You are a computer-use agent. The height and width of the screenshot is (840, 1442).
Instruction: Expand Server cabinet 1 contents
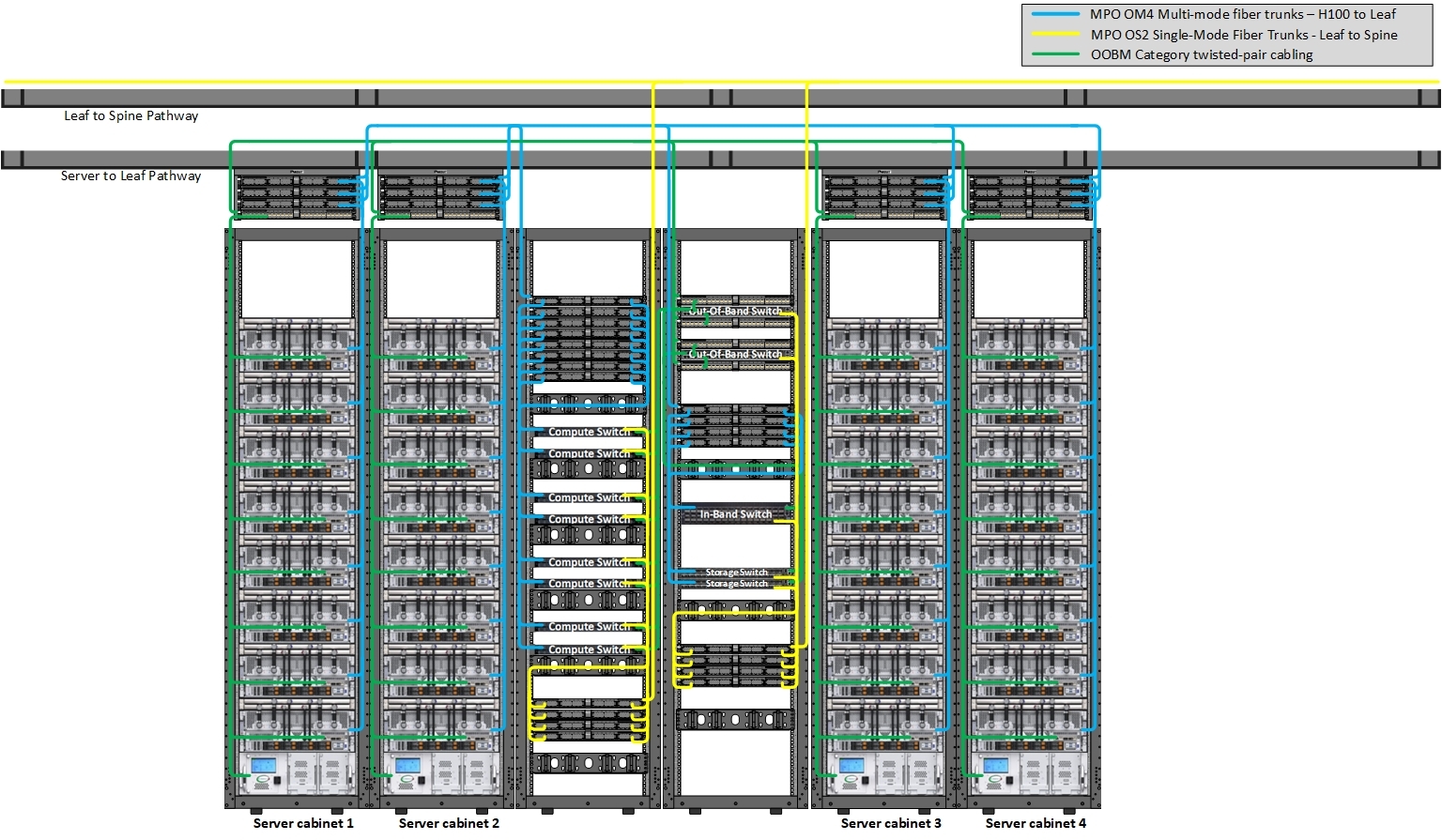pos(294,516)
